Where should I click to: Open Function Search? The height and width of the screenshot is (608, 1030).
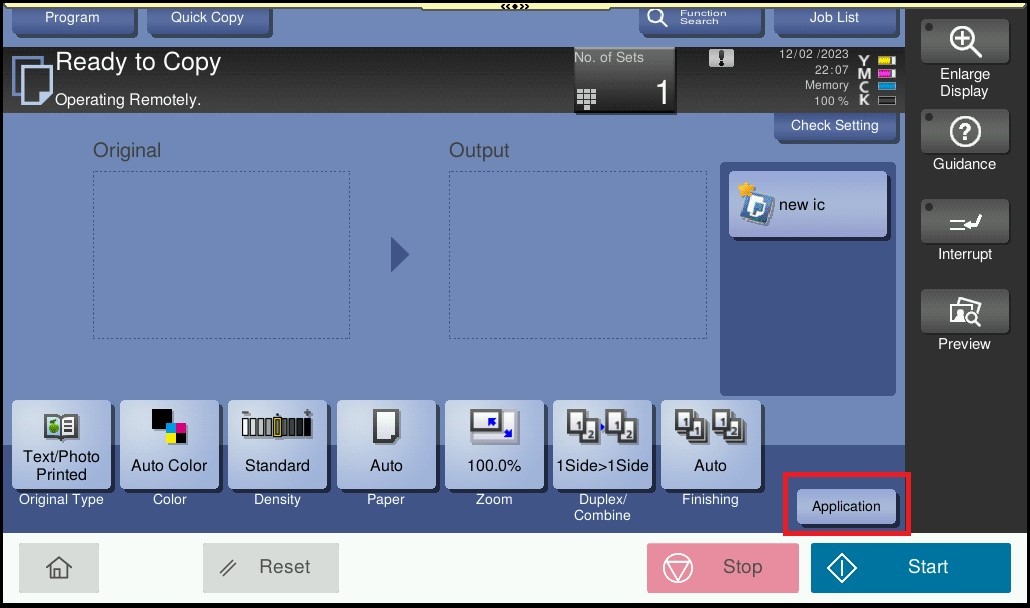click(x=700, y=18)
